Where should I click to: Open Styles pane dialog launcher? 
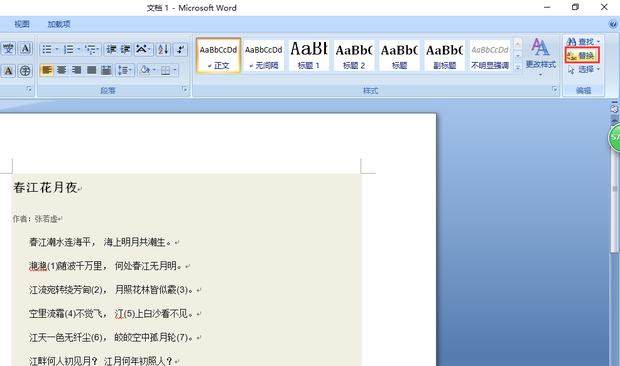[554, 89]
